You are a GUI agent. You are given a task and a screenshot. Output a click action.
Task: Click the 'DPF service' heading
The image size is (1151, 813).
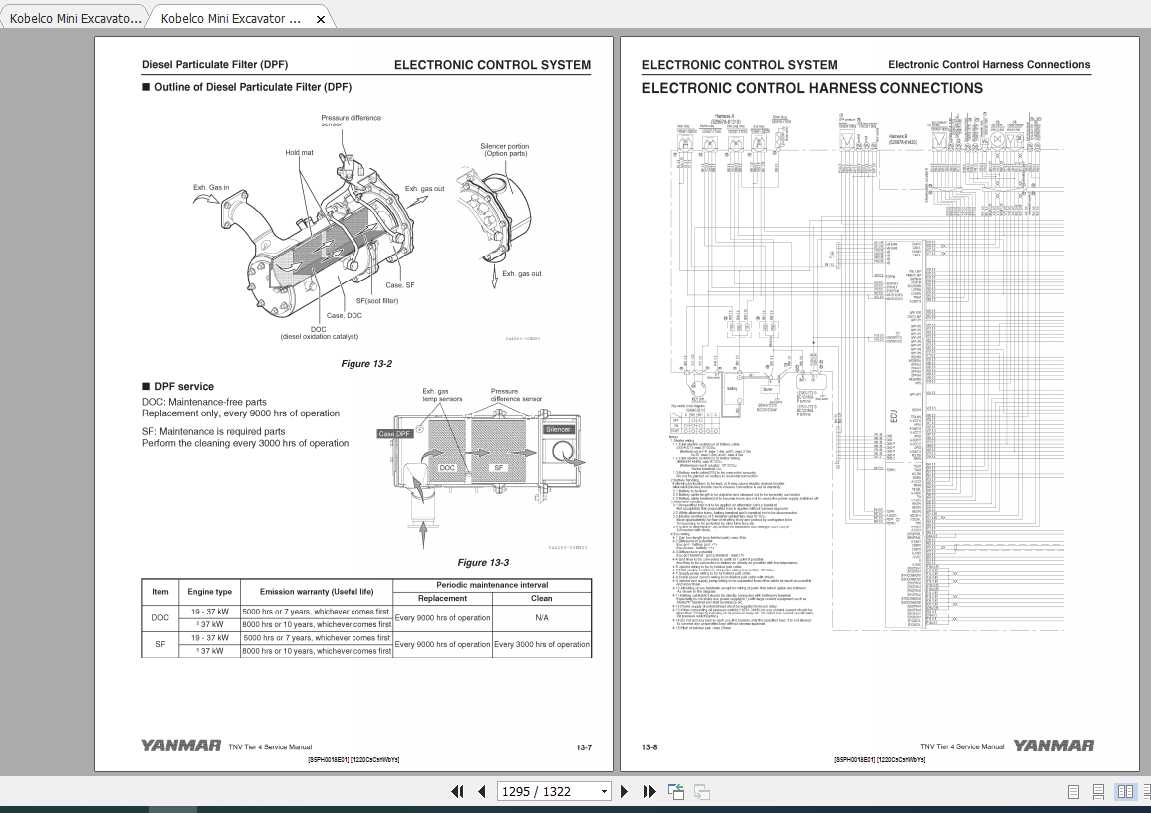(184, 387)
